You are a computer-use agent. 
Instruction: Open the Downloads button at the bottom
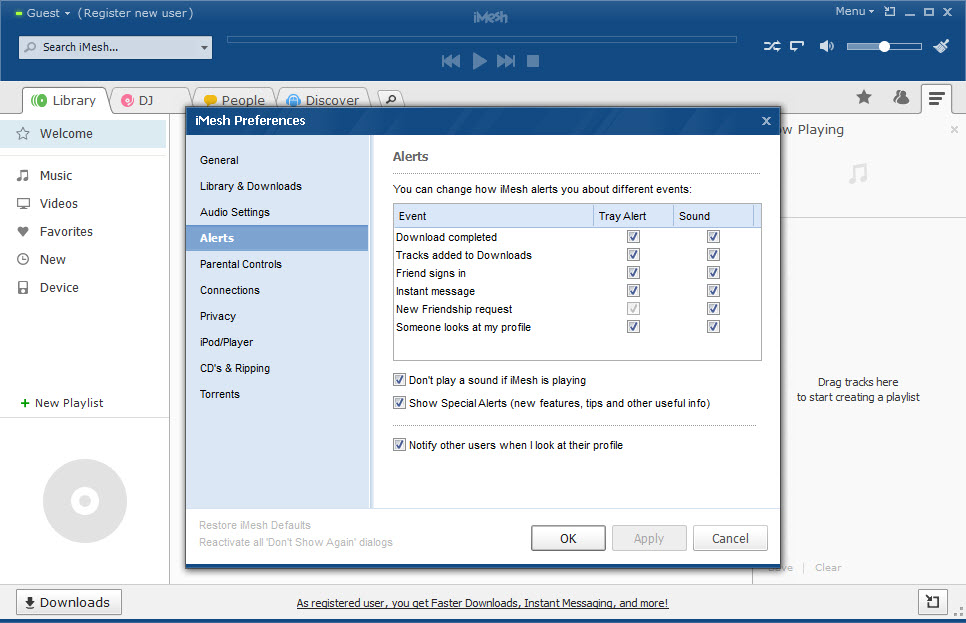point(68,602)
